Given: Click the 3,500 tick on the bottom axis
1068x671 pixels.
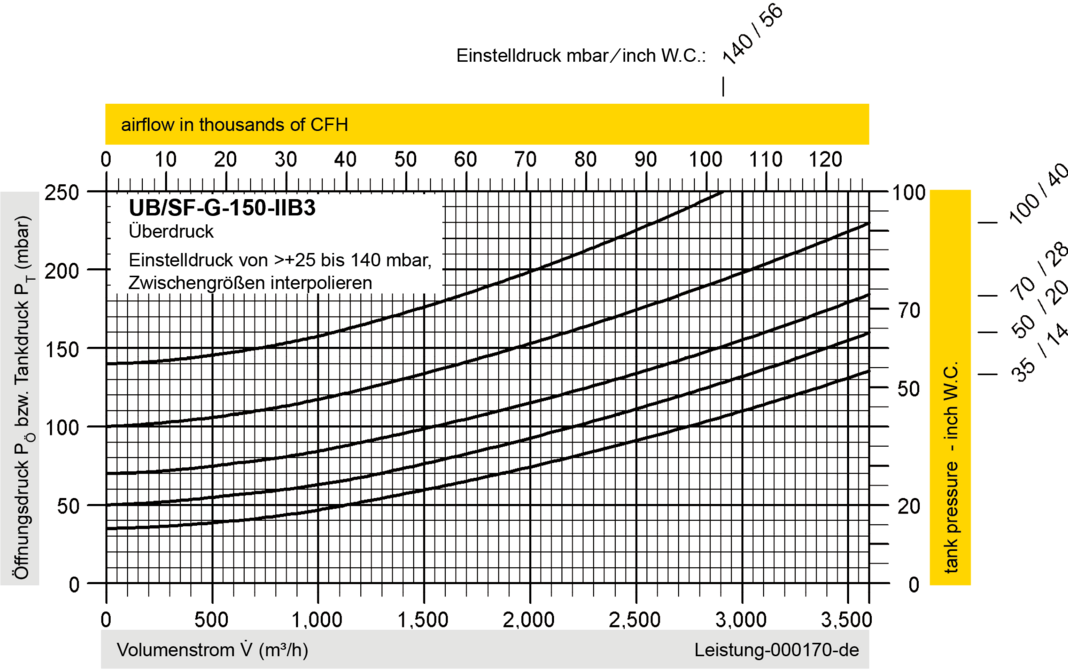Looking at the screenshot, I should 847,620.
